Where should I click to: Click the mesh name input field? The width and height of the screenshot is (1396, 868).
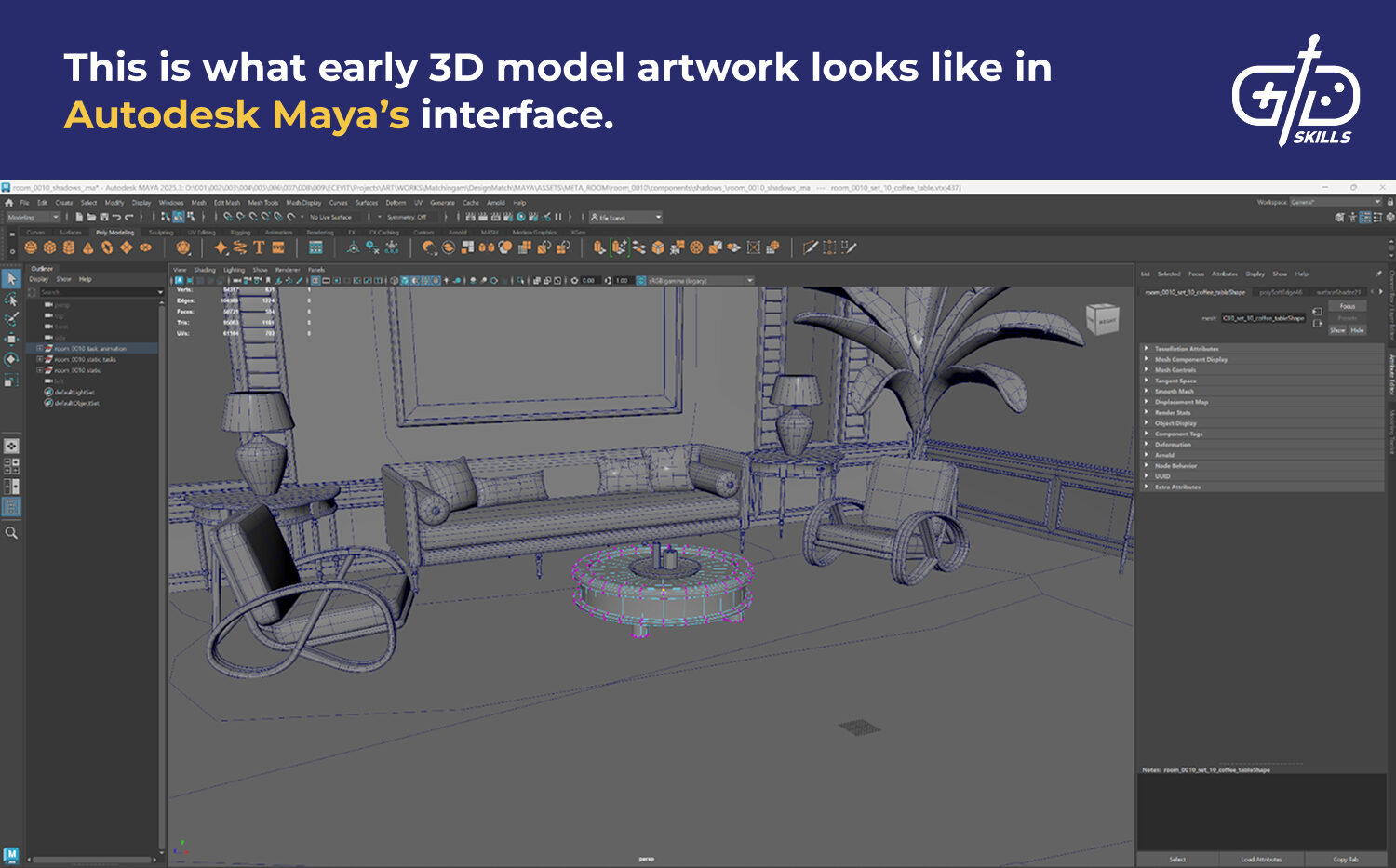(x=1264, y=318)
